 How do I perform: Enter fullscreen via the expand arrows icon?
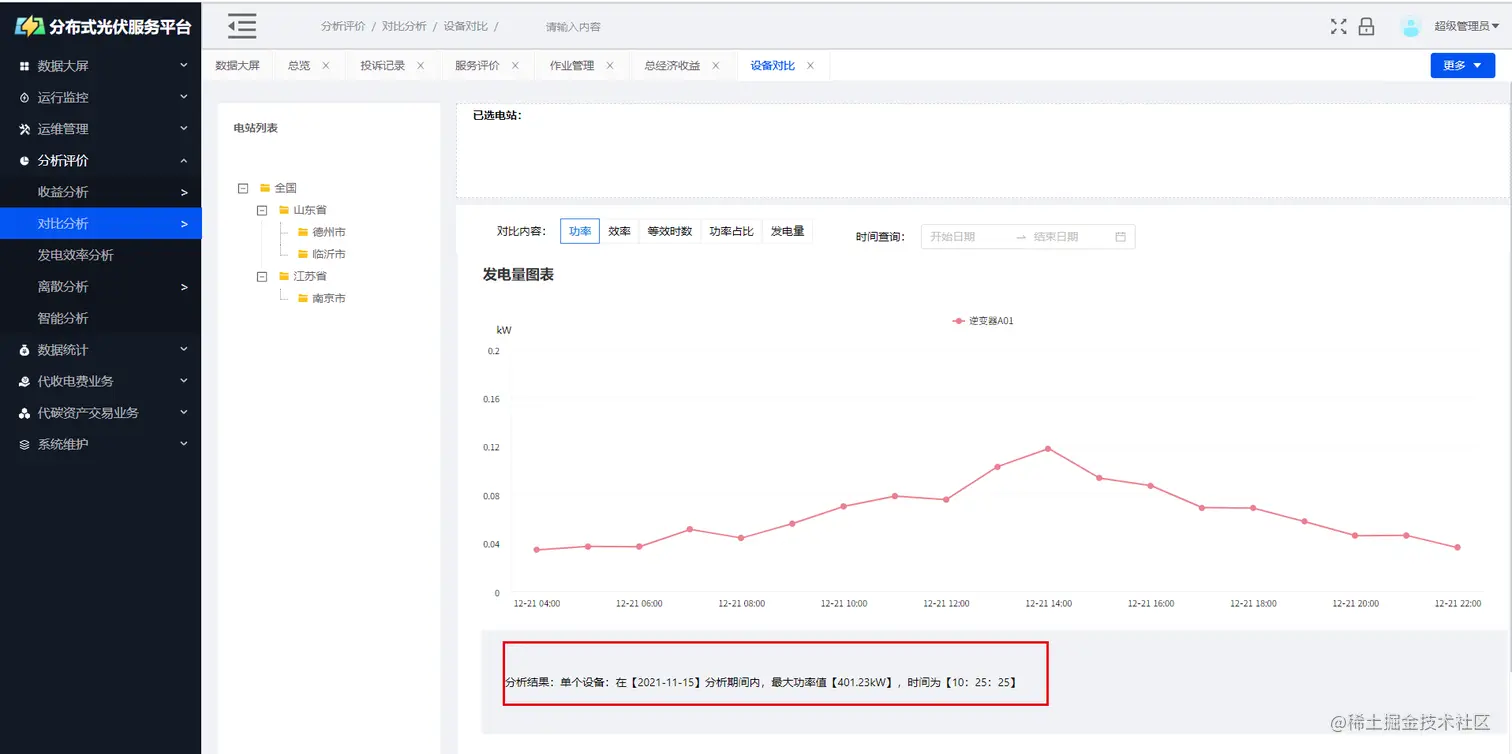tap(1338, 27)
